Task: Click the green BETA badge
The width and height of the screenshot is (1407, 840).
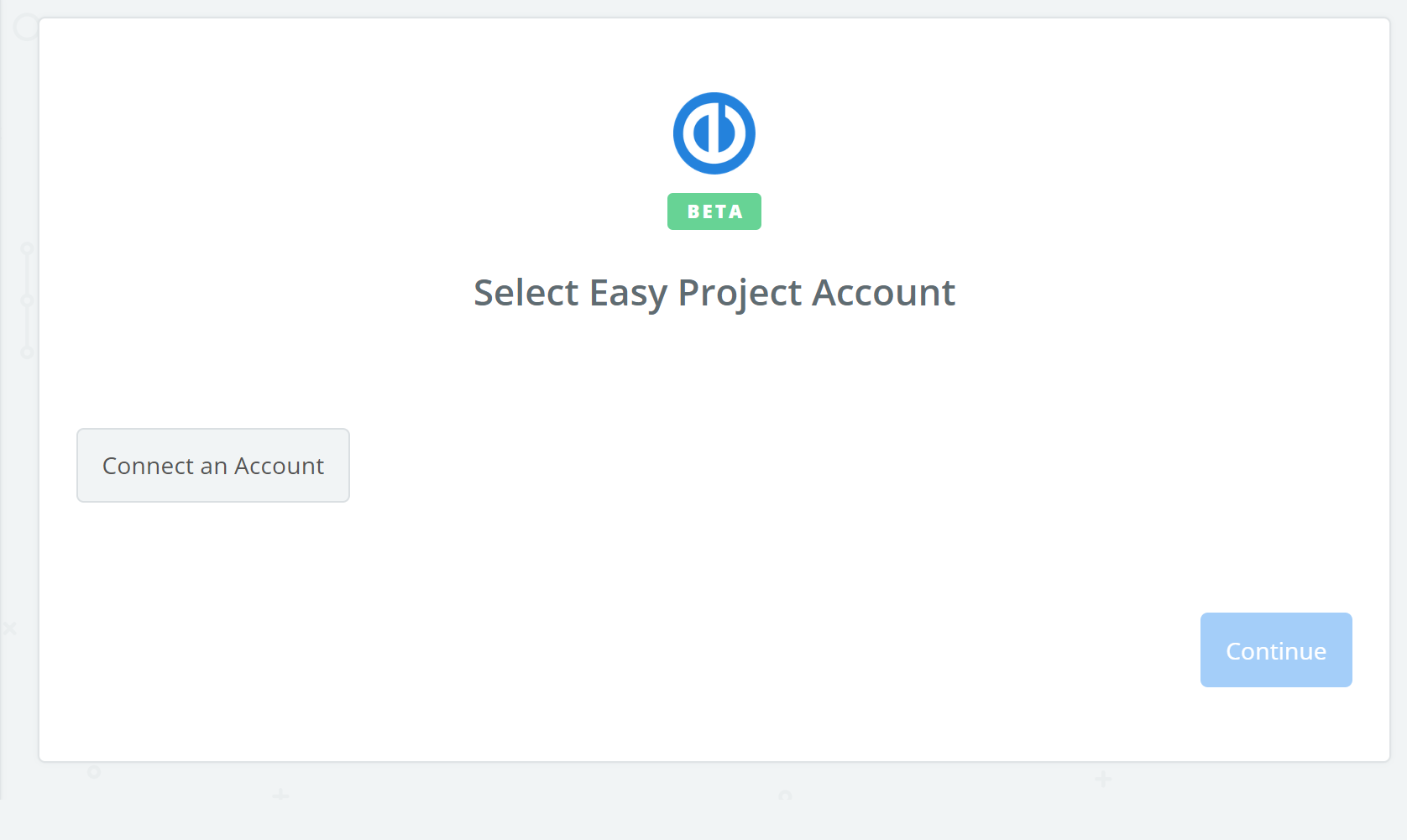Action: (x=714, y=211)
